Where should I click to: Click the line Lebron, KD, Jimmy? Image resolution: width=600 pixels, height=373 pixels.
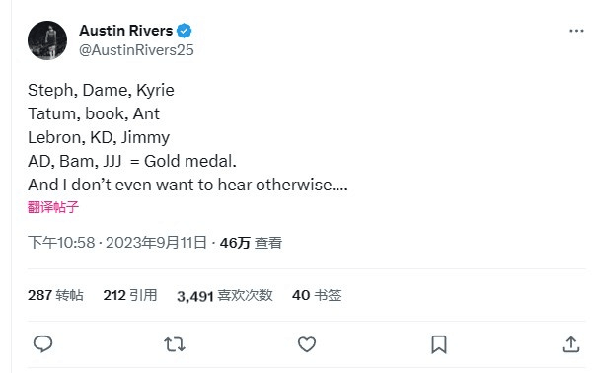[x=99, y=138]
